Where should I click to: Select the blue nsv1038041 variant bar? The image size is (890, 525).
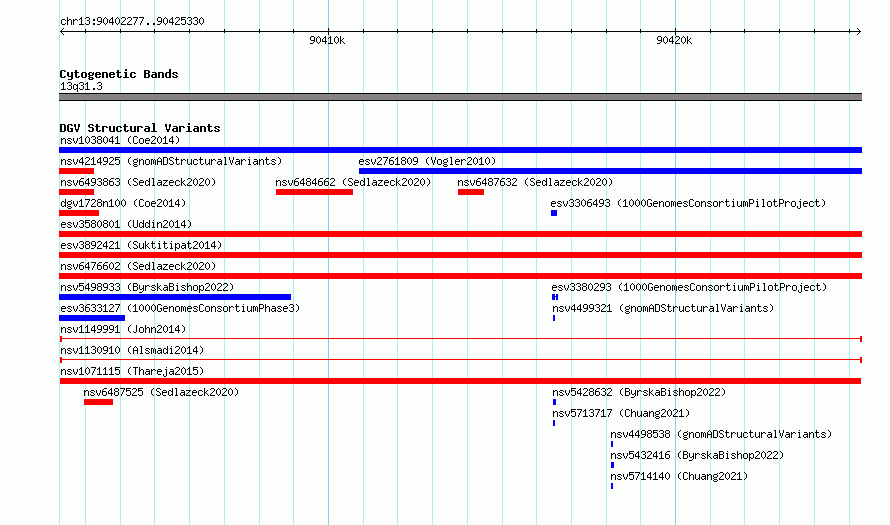460,150
